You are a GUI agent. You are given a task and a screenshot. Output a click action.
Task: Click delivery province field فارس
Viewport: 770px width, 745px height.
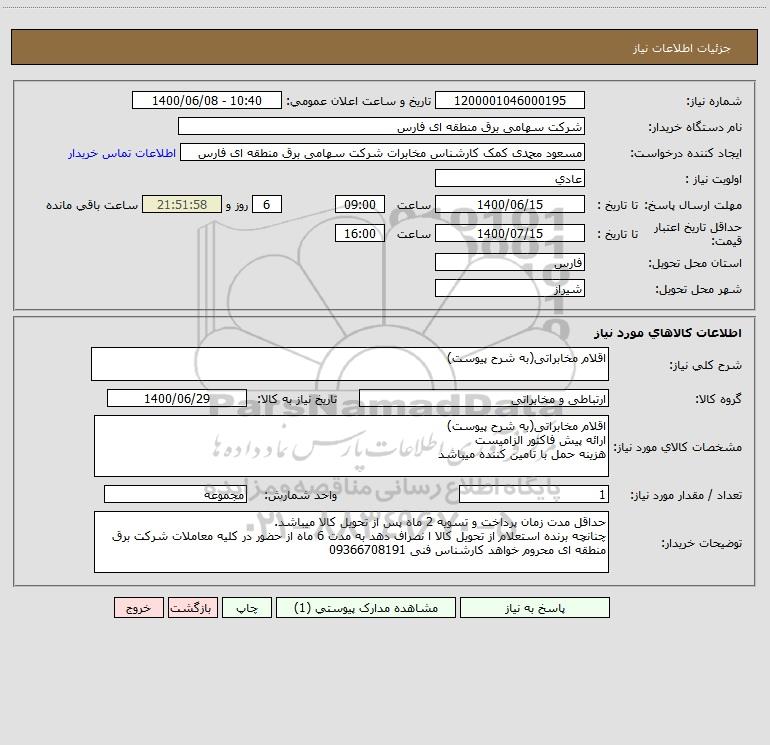point(510,262)
